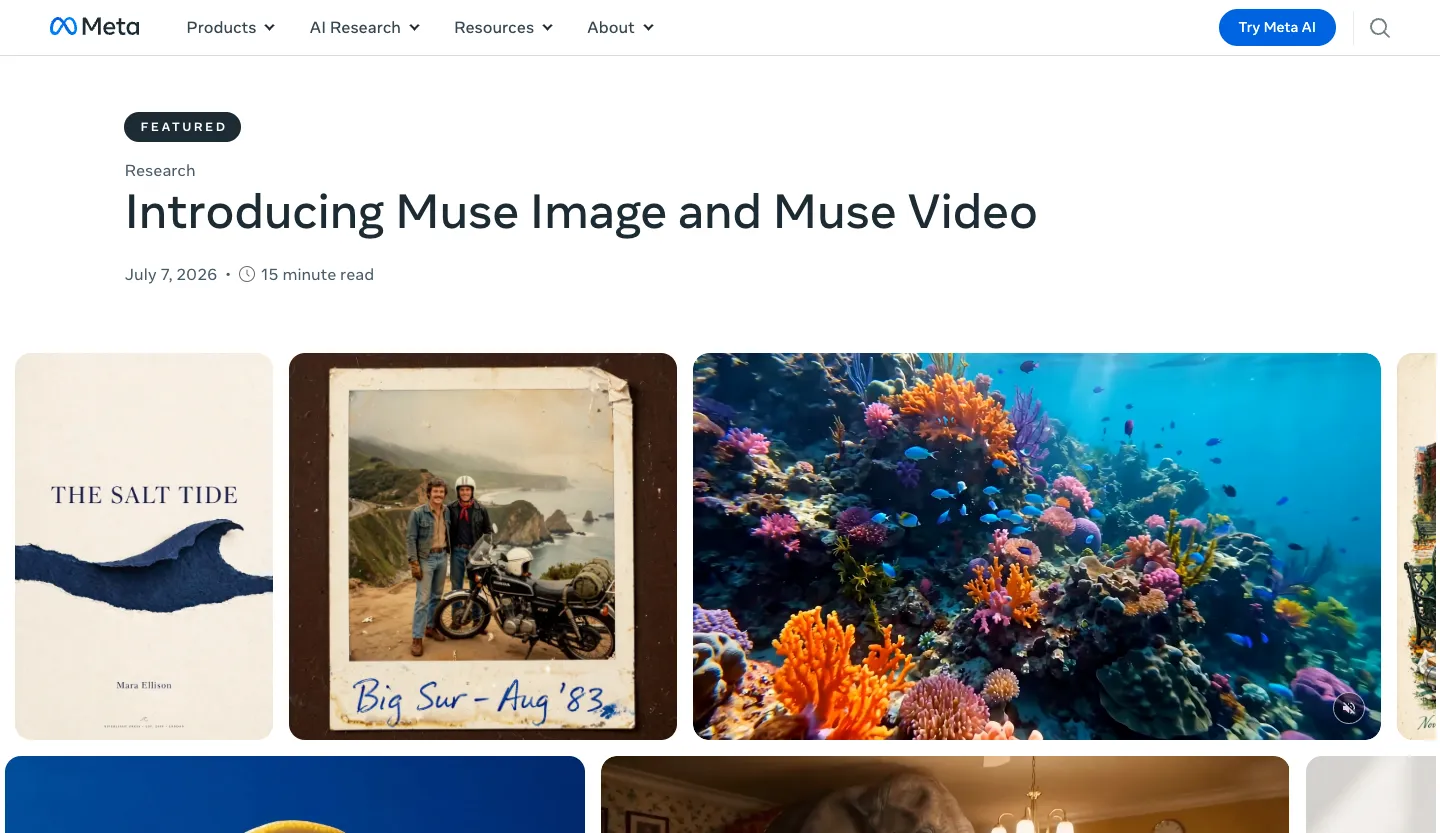Image resolution: width=1440 pixels, height=833 pixels.
Task: Open the Introducing Muse Image and Muse Video headline
Action: [581, 212]
